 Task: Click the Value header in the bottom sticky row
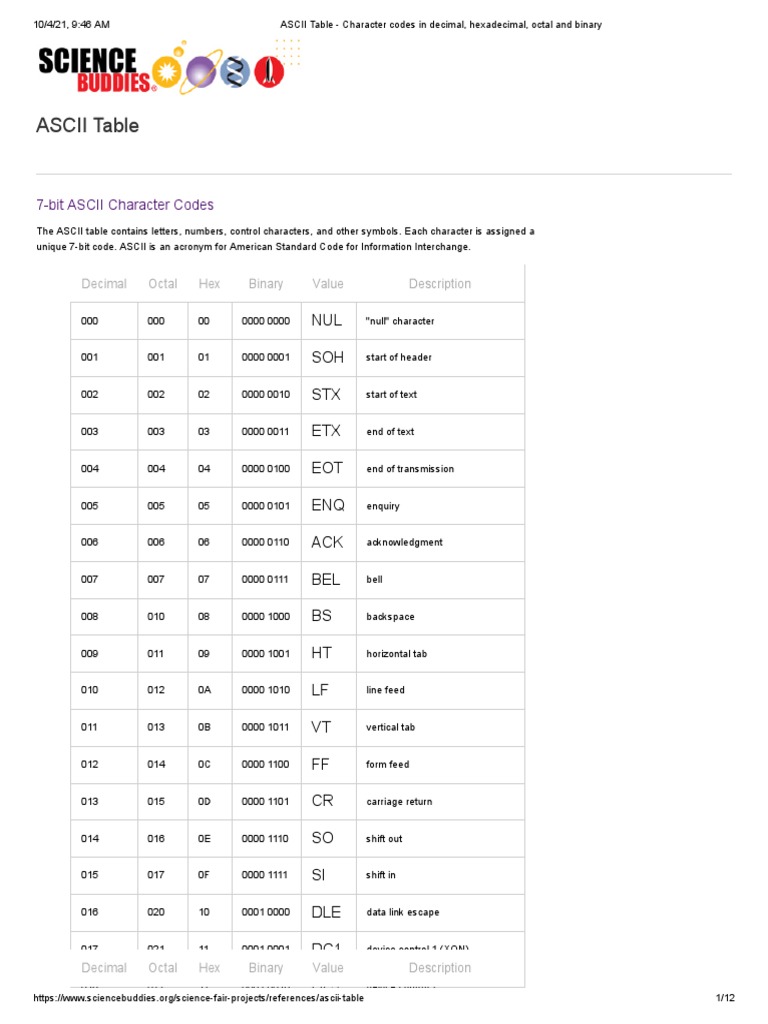[328, 968]
